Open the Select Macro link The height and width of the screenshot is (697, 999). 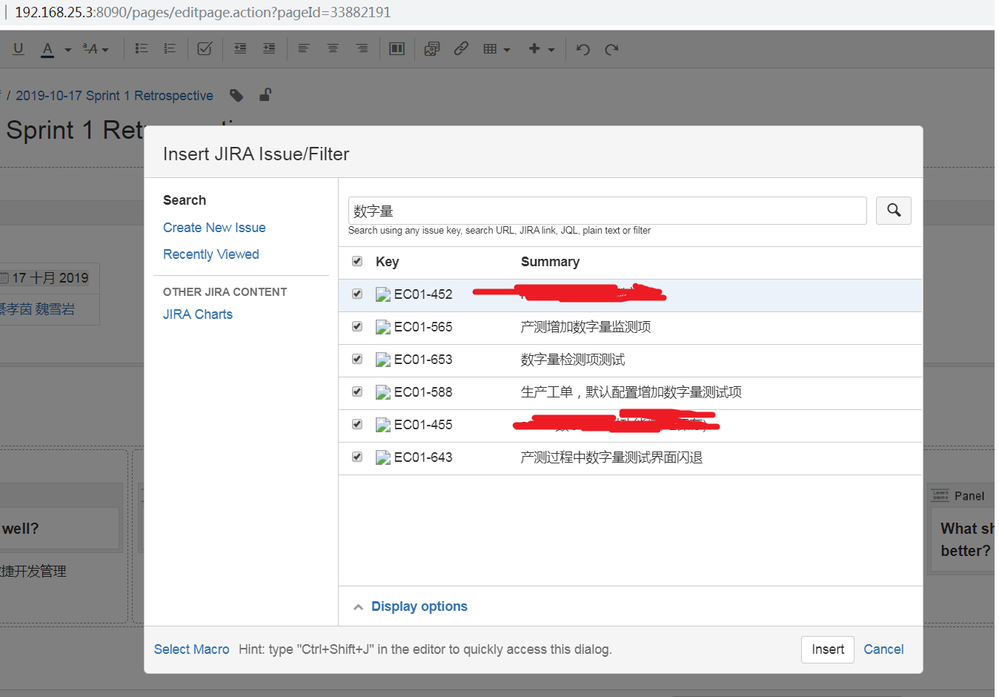[x=191, y=649]
